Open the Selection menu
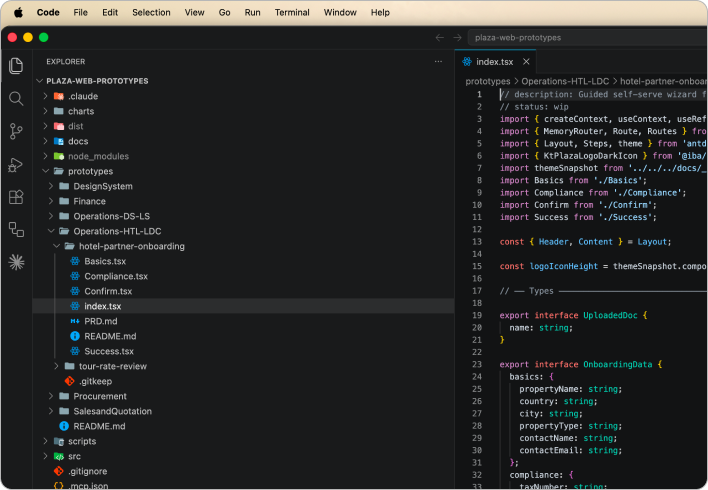Screen dimensions: 708x490 click(x=151, y=12)
